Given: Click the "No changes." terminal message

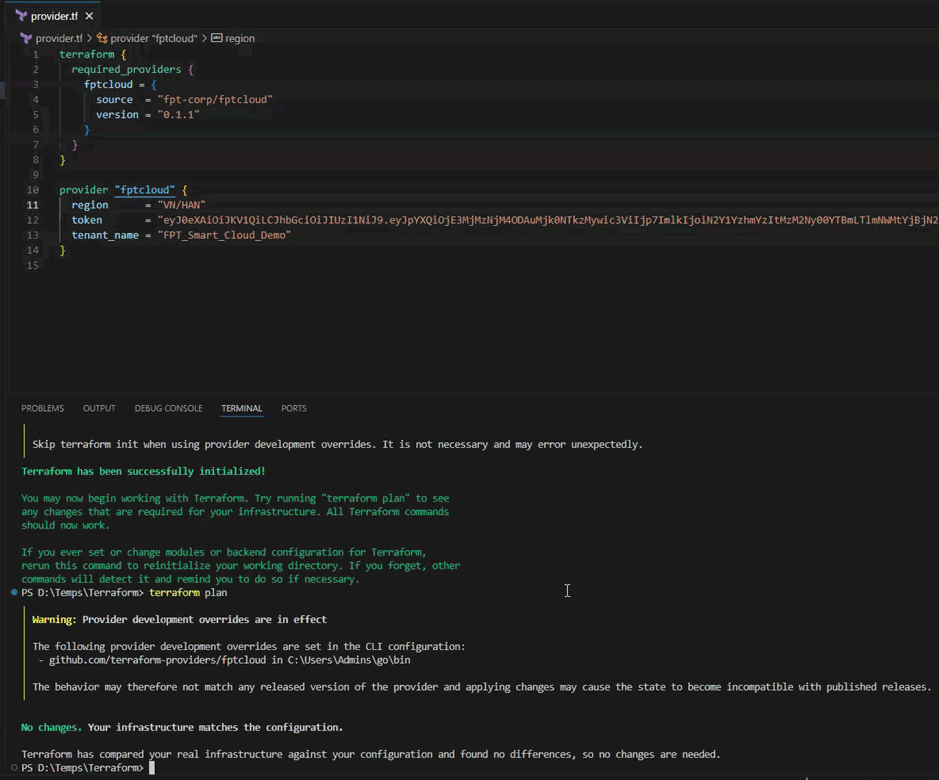Looking at the screenshot, I should click(x=52, y=727).
